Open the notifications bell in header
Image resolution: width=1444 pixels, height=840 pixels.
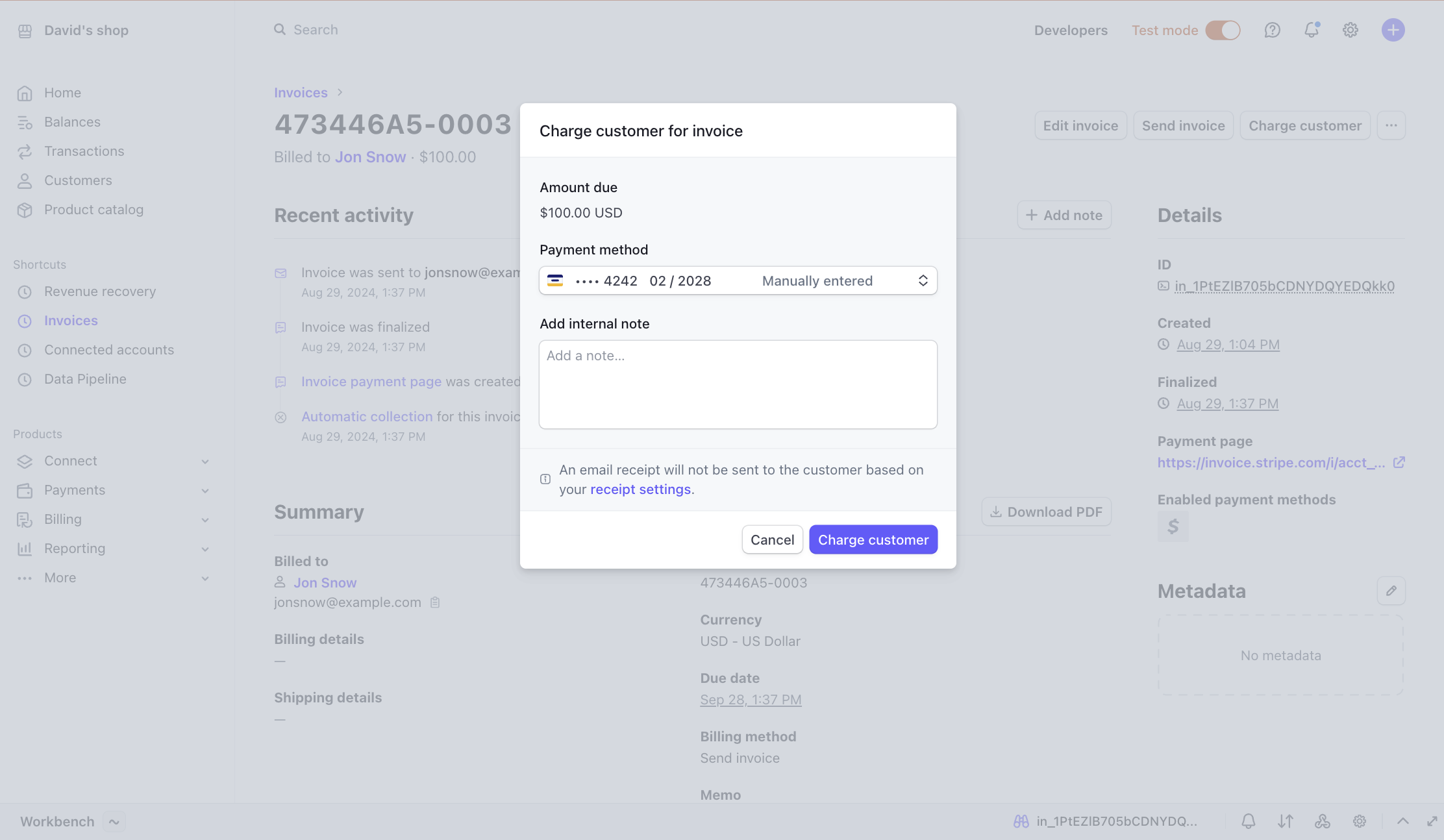[1312, 30]
